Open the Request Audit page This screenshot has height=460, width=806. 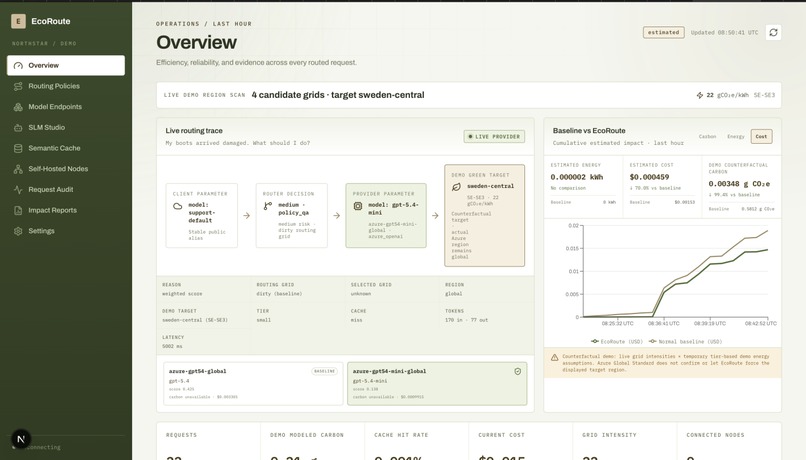coord(66,189)
